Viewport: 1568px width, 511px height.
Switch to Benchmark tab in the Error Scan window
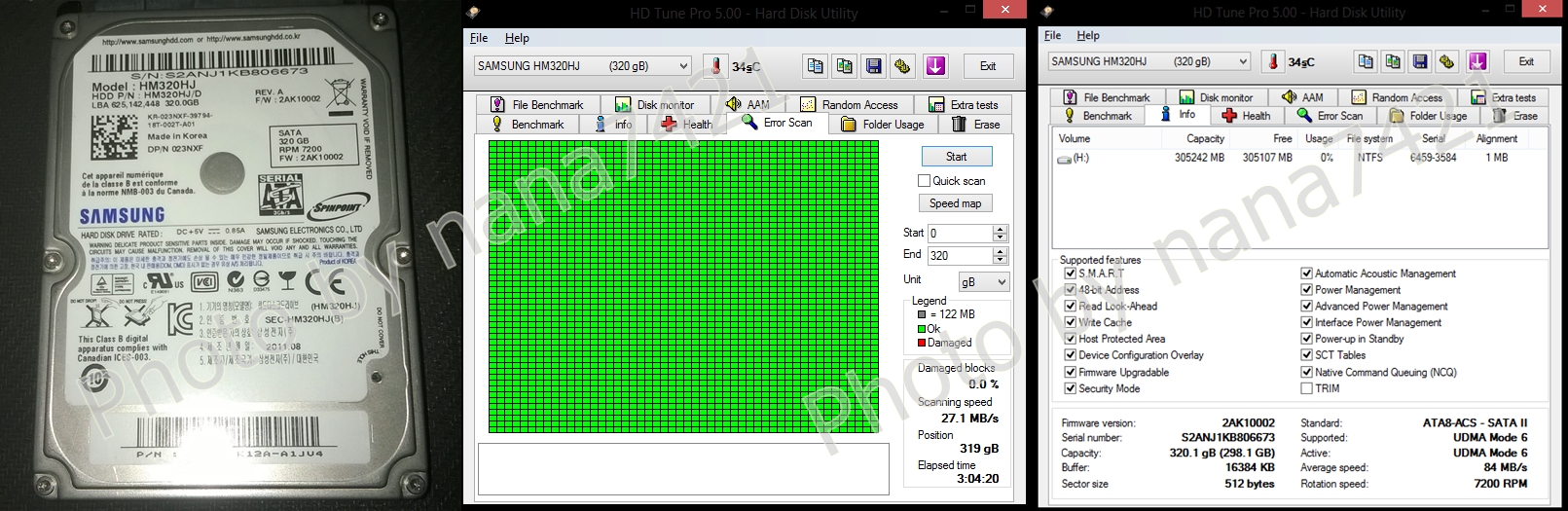coord(529,125)
